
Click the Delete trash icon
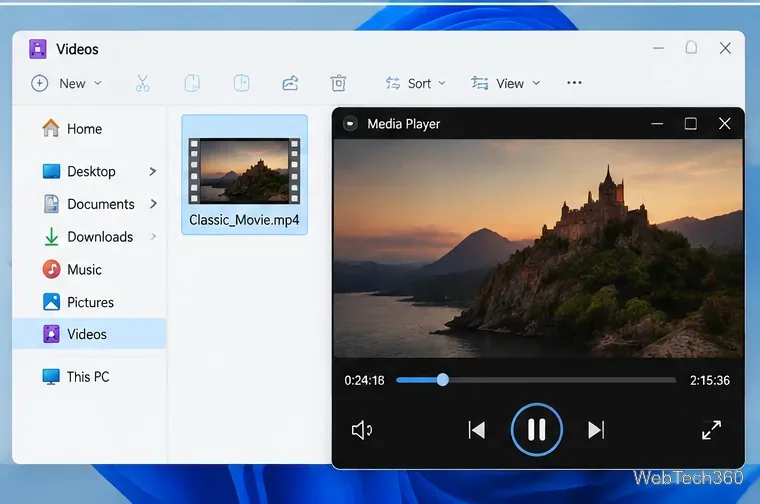click(x=338, y=83)
